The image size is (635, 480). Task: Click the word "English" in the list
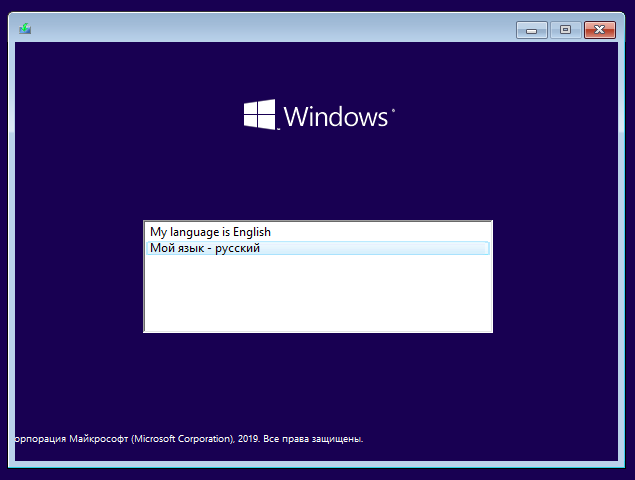(252, 232)
